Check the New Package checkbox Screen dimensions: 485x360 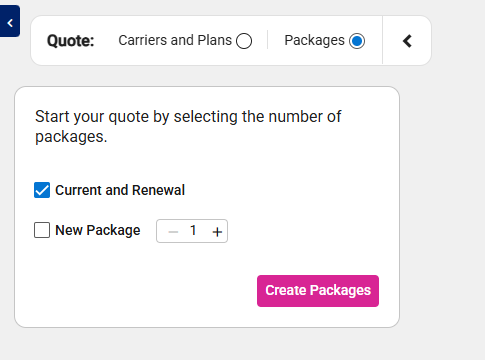pyautogui.click(x=42, y=230)
